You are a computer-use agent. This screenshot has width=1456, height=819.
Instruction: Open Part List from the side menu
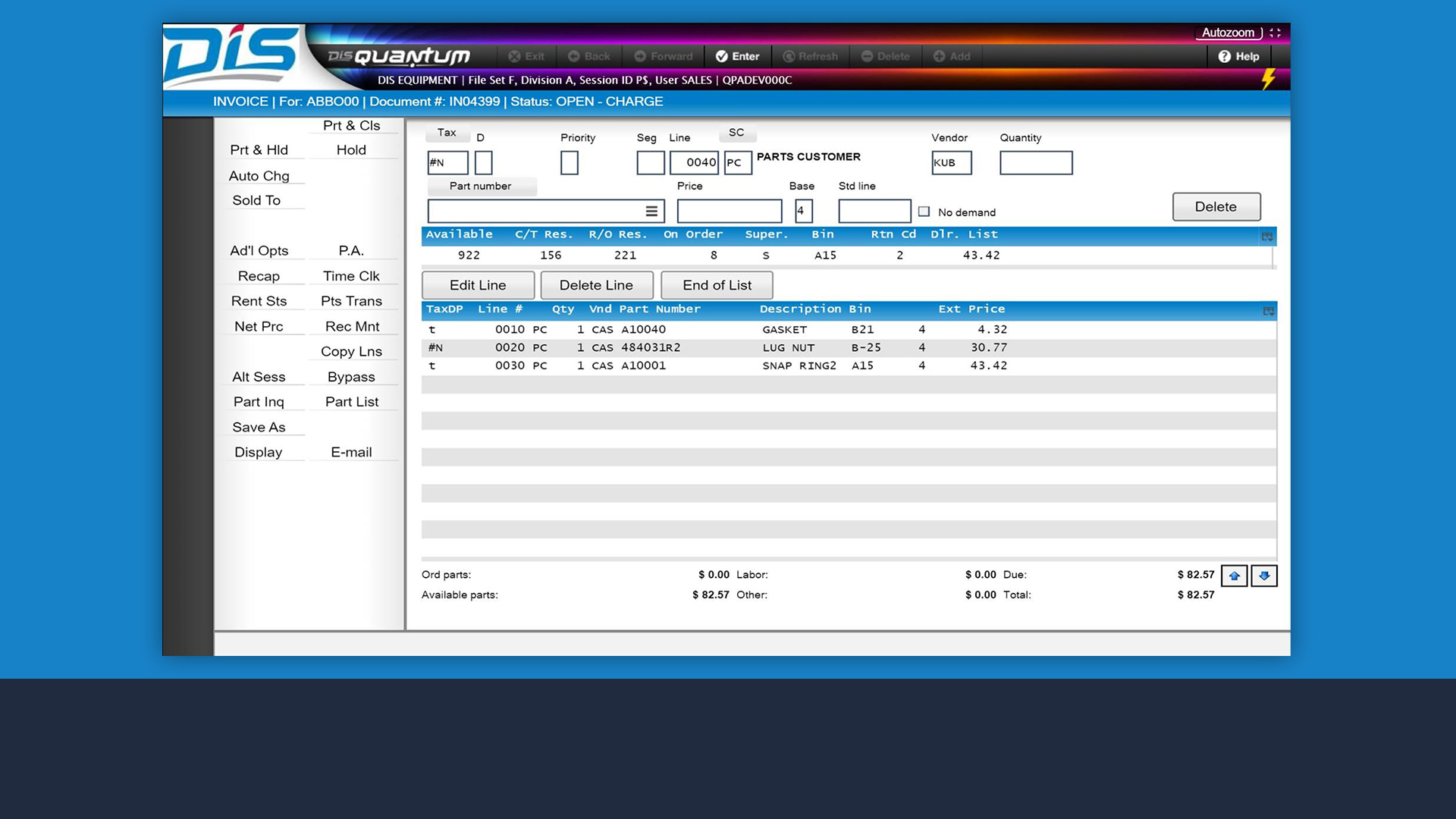point(352,402)
